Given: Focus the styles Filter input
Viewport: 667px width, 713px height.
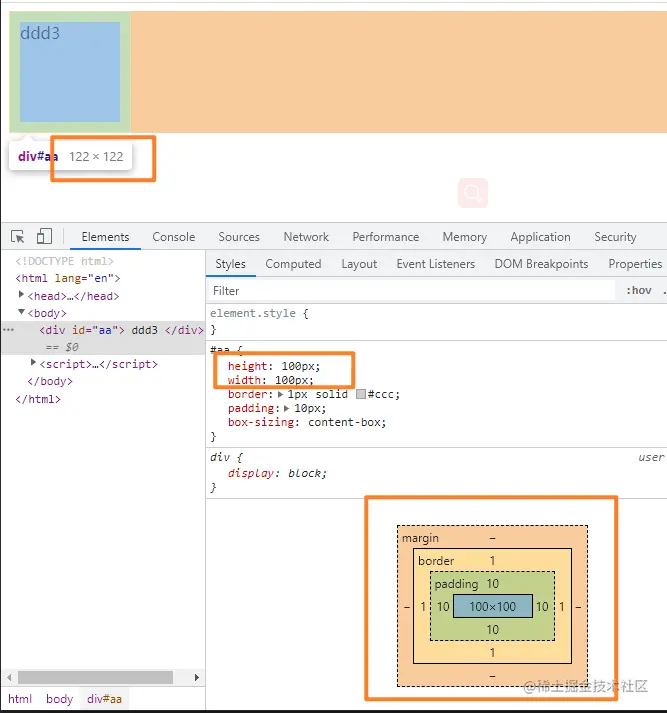Looking at the screenshot, I should pos(411,291).
